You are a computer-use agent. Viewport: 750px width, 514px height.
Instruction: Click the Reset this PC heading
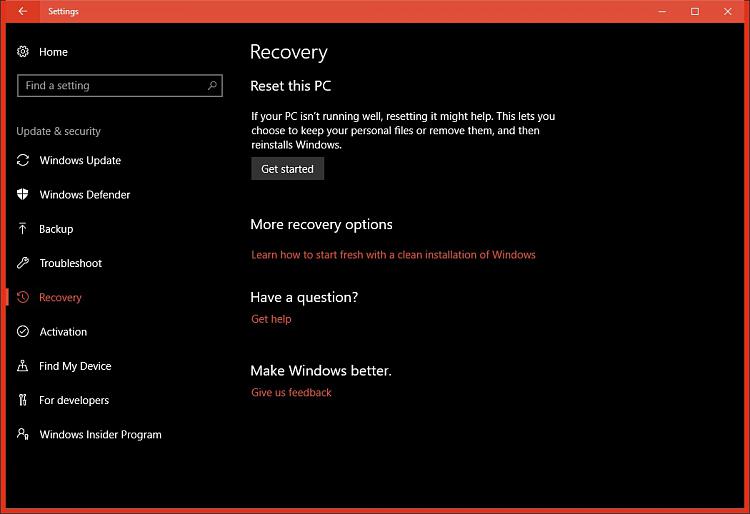click(290, 86)
